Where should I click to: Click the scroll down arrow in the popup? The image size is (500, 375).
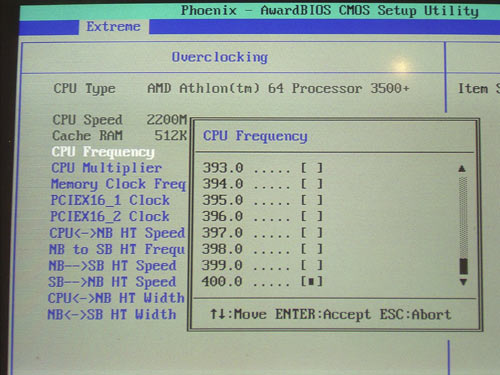(x=463, y=282)
